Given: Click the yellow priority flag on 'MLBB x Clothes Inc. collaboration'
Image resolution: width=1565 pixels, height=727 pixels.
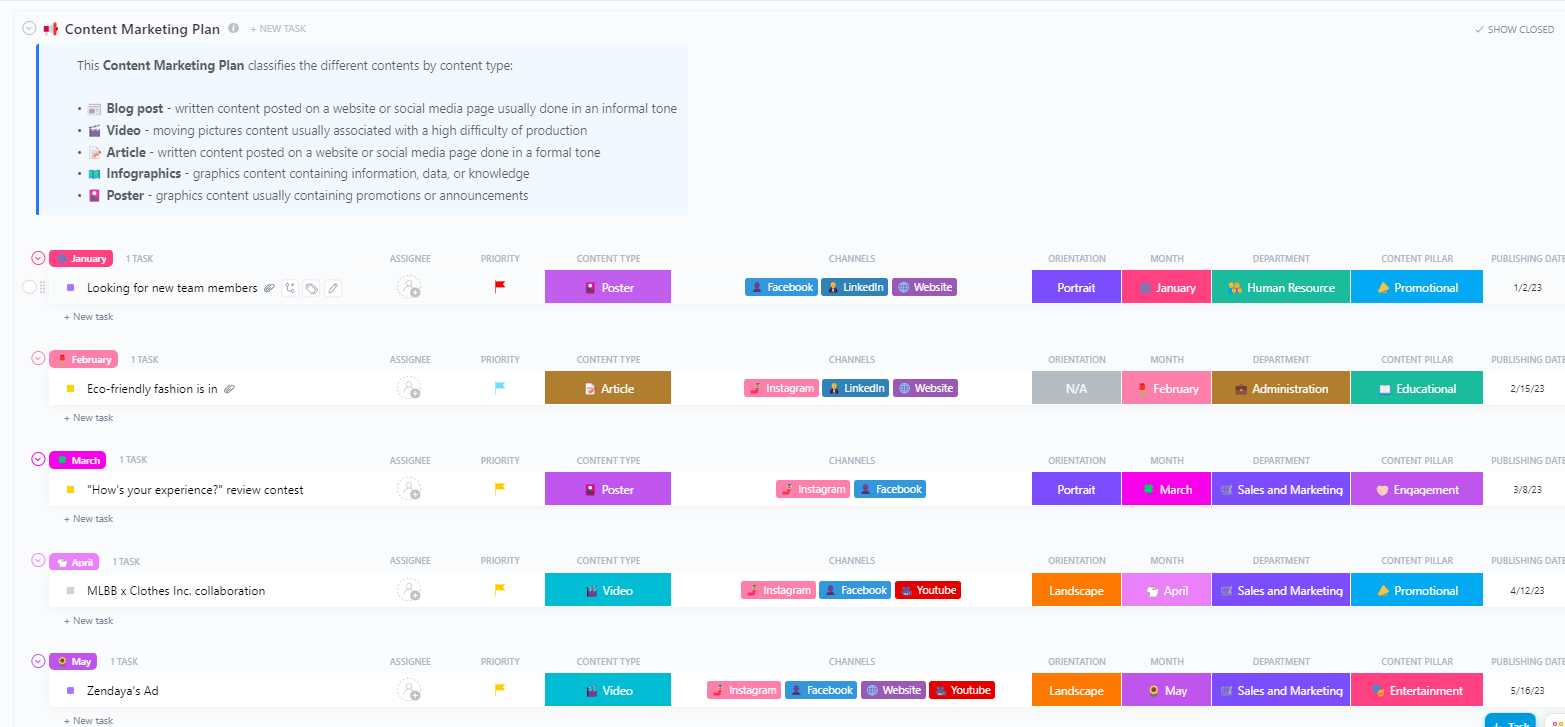Looking at the screenshot, I should point(500,590).
